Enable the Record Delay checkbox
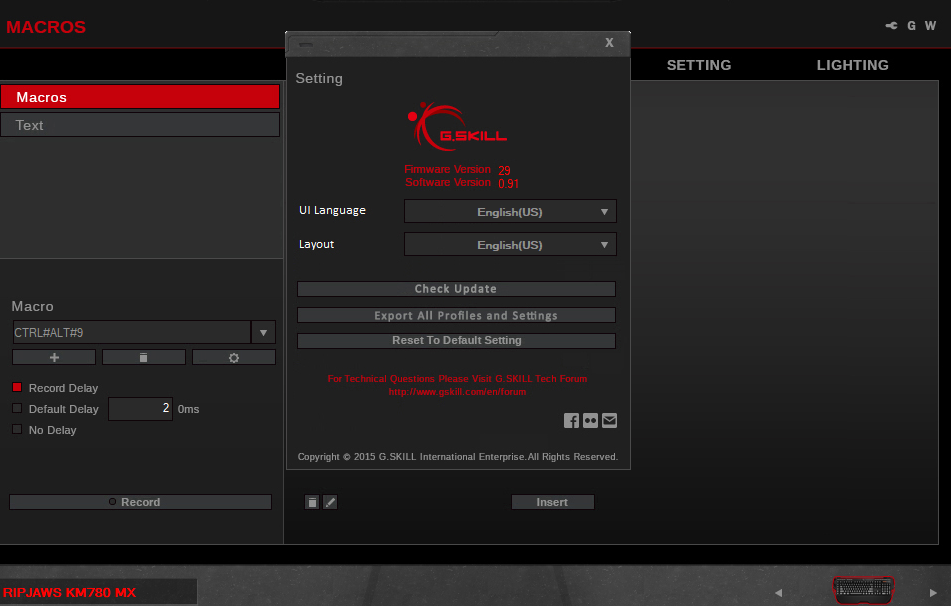Viewport: 951px width, 606px height. click(x=17, y=387)
